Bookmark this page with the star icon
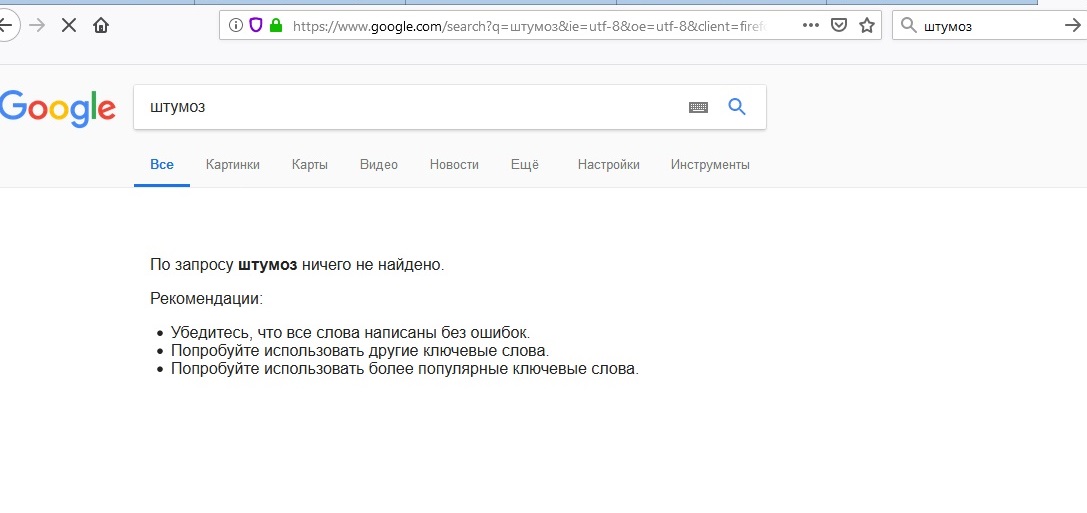 867,26
